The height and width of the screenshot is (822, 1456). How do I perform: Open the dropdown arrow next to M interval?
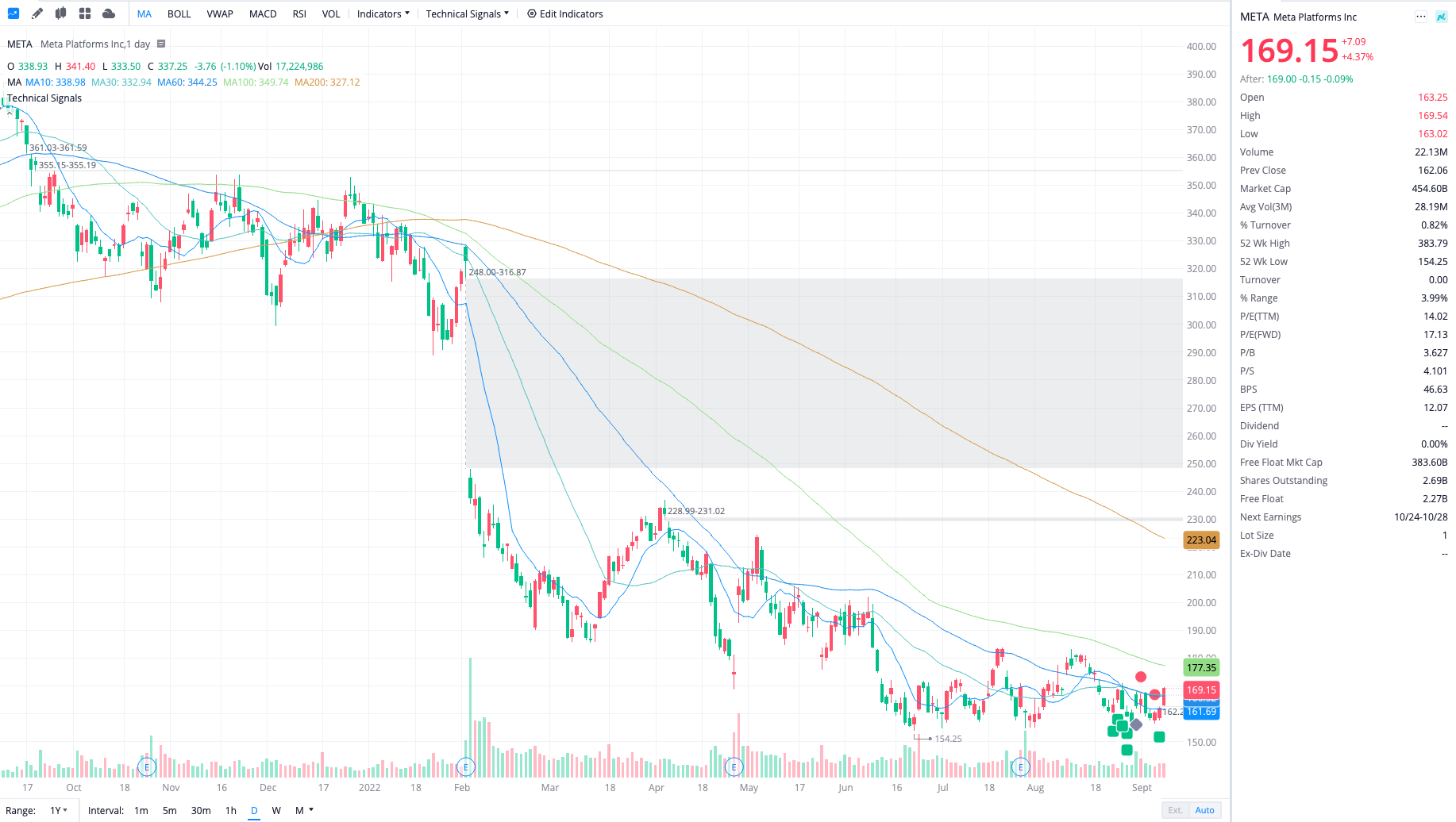click(311, 809)
